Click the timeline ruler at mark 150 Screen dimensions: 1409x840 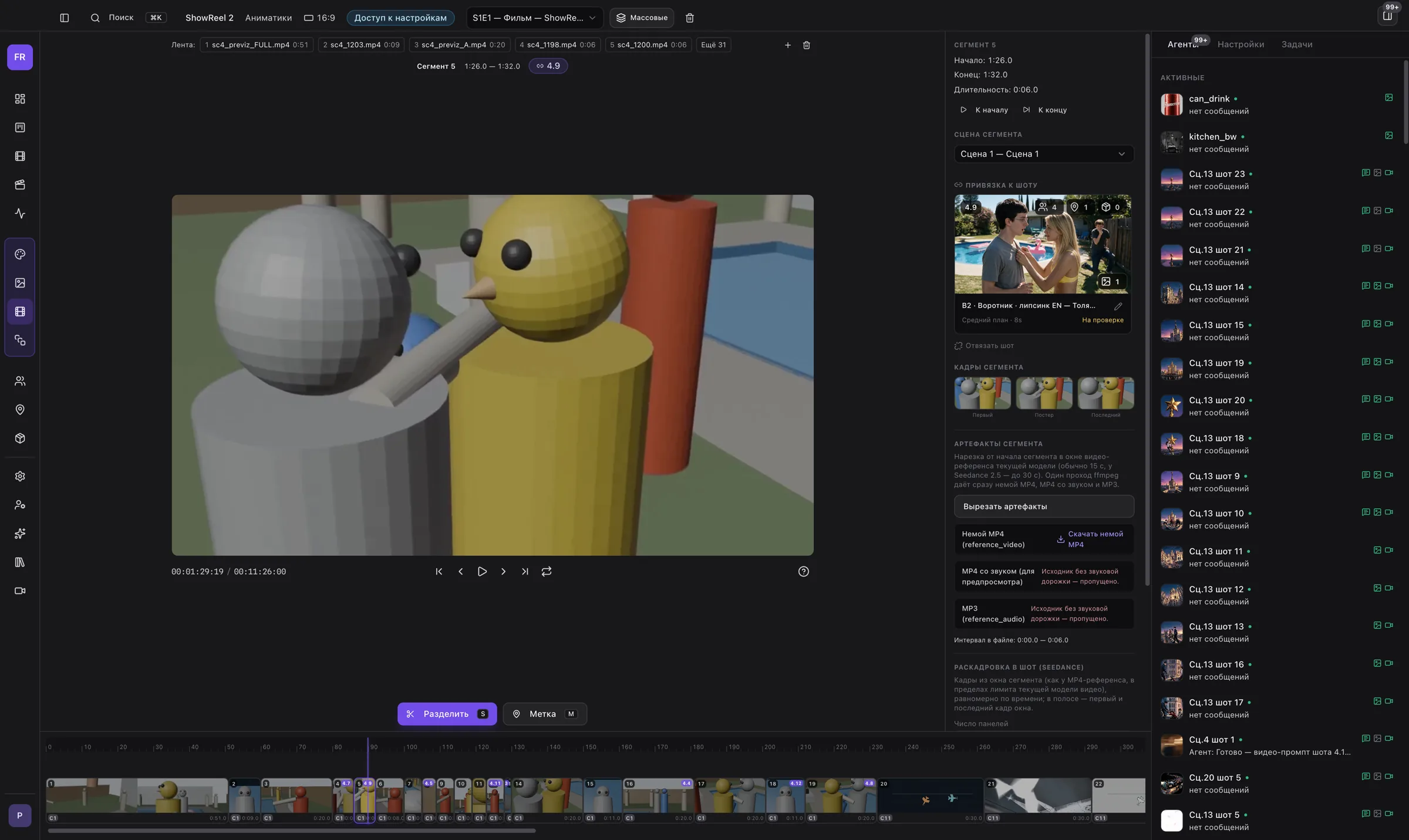click(x=590, y=747)
